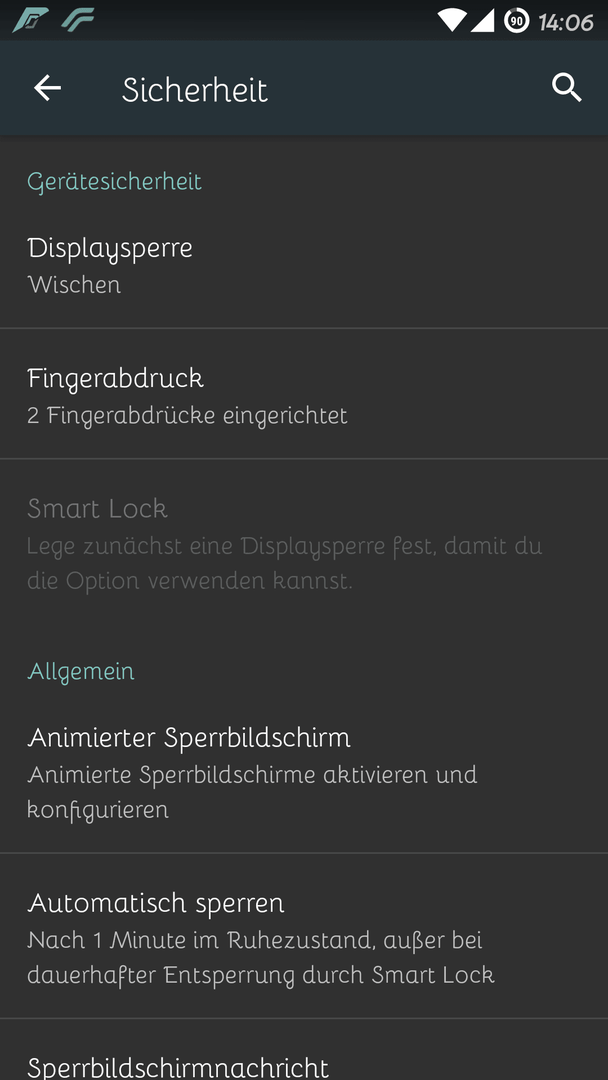Tap the disabled Smart Lock entry
This screenshot has width=608, height=1080.
click(304, 543)
